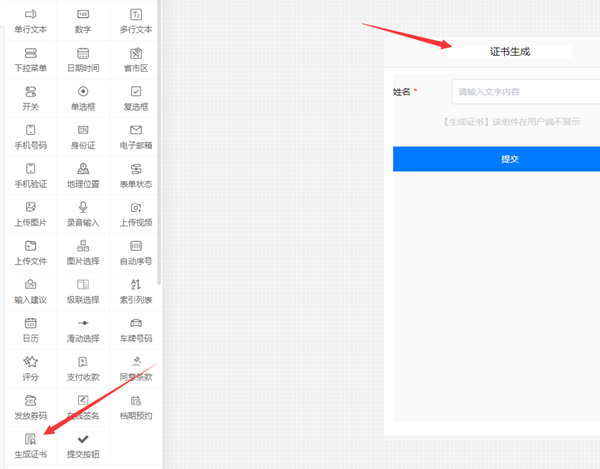Select the 证书生成 form title
The width and height of the screenshot is (600, 469).
pos(510,52)
